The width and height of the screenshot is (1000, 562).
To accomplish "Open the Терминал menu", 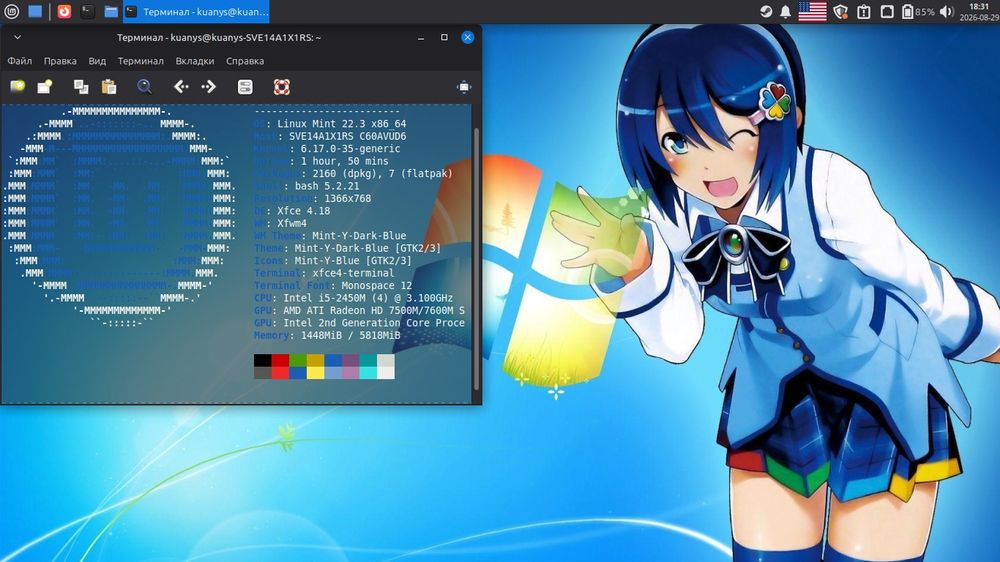I will 140,61.
